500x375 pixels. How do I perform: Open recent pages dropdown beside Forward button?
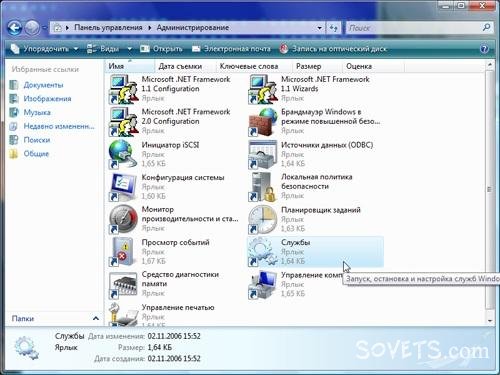(44, 28)
